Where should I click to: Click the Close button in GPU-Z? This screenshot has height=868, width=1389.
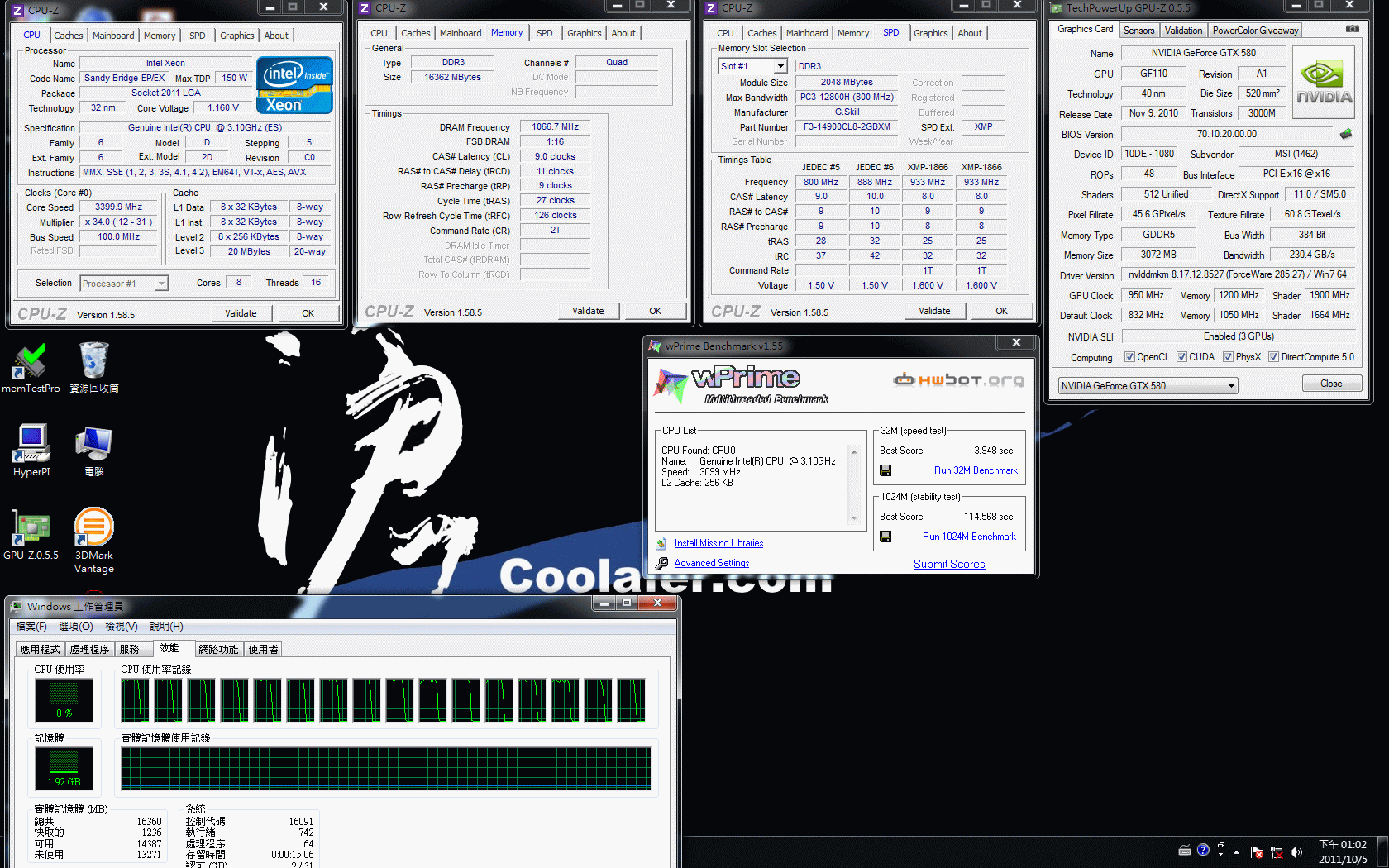coord(1331,384)
